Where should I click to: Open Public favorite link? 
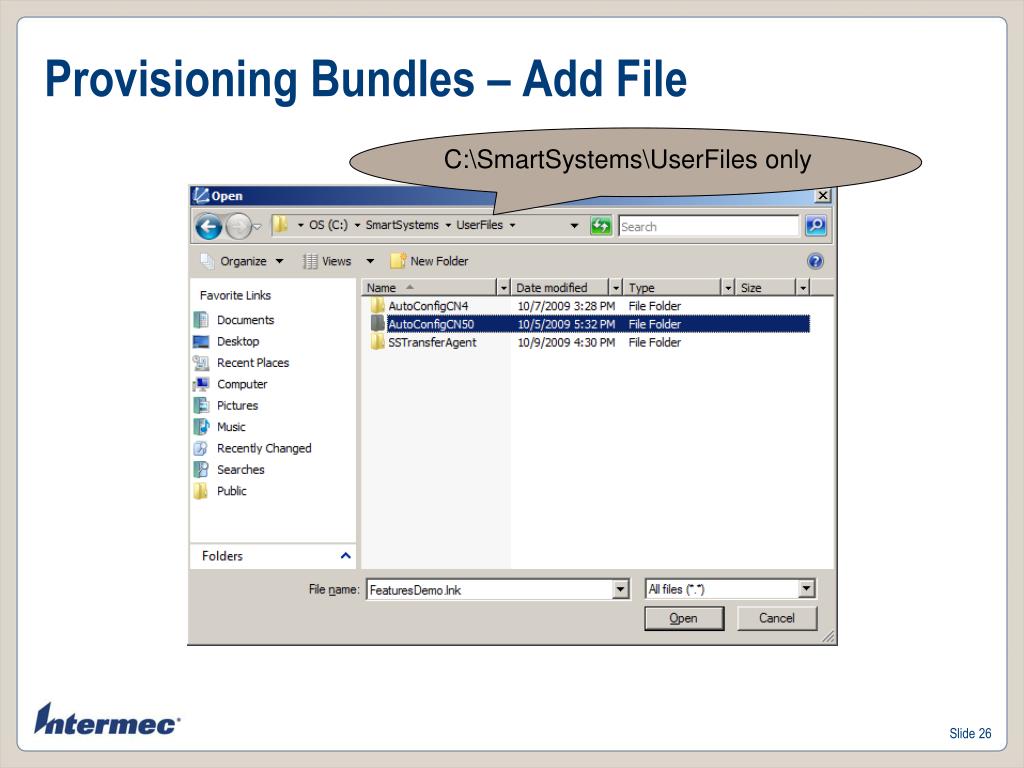point(231,491)
